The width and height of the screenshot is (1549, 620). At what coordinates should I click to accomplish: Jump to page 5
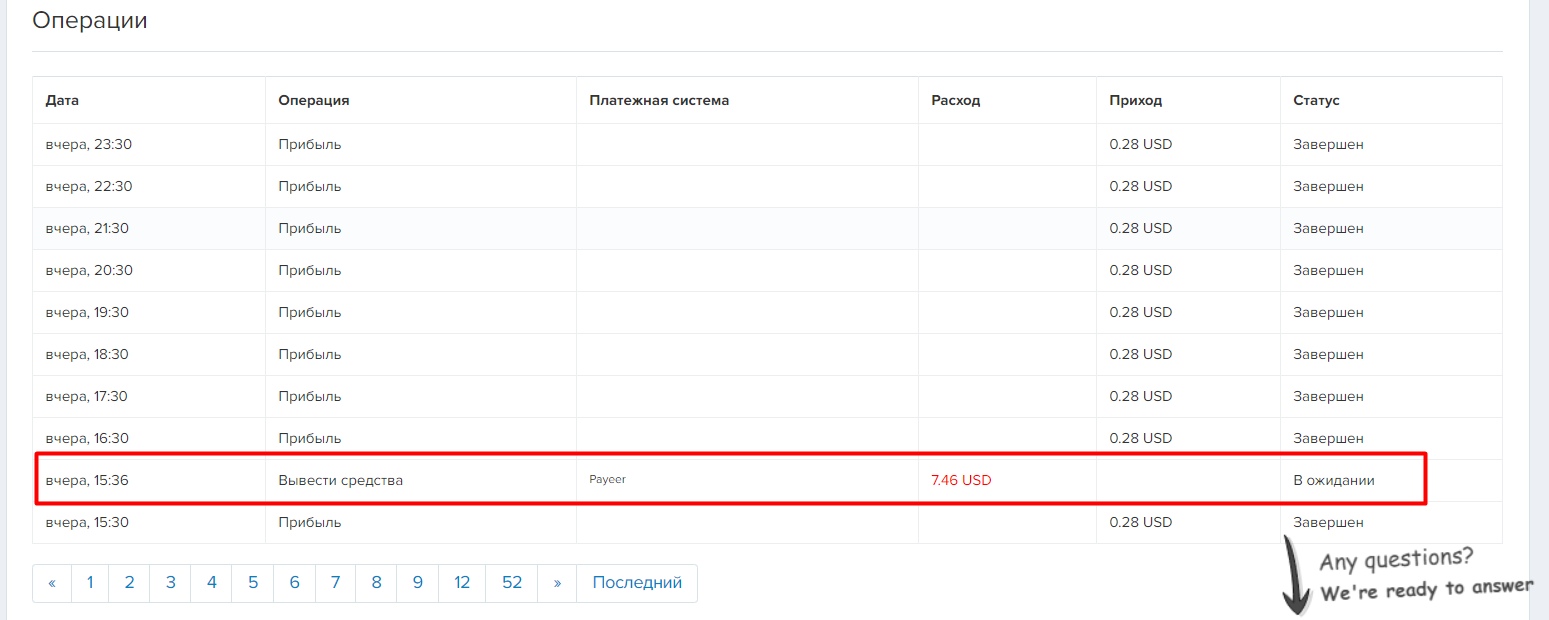pyautogui.click(x=253, y=583)
